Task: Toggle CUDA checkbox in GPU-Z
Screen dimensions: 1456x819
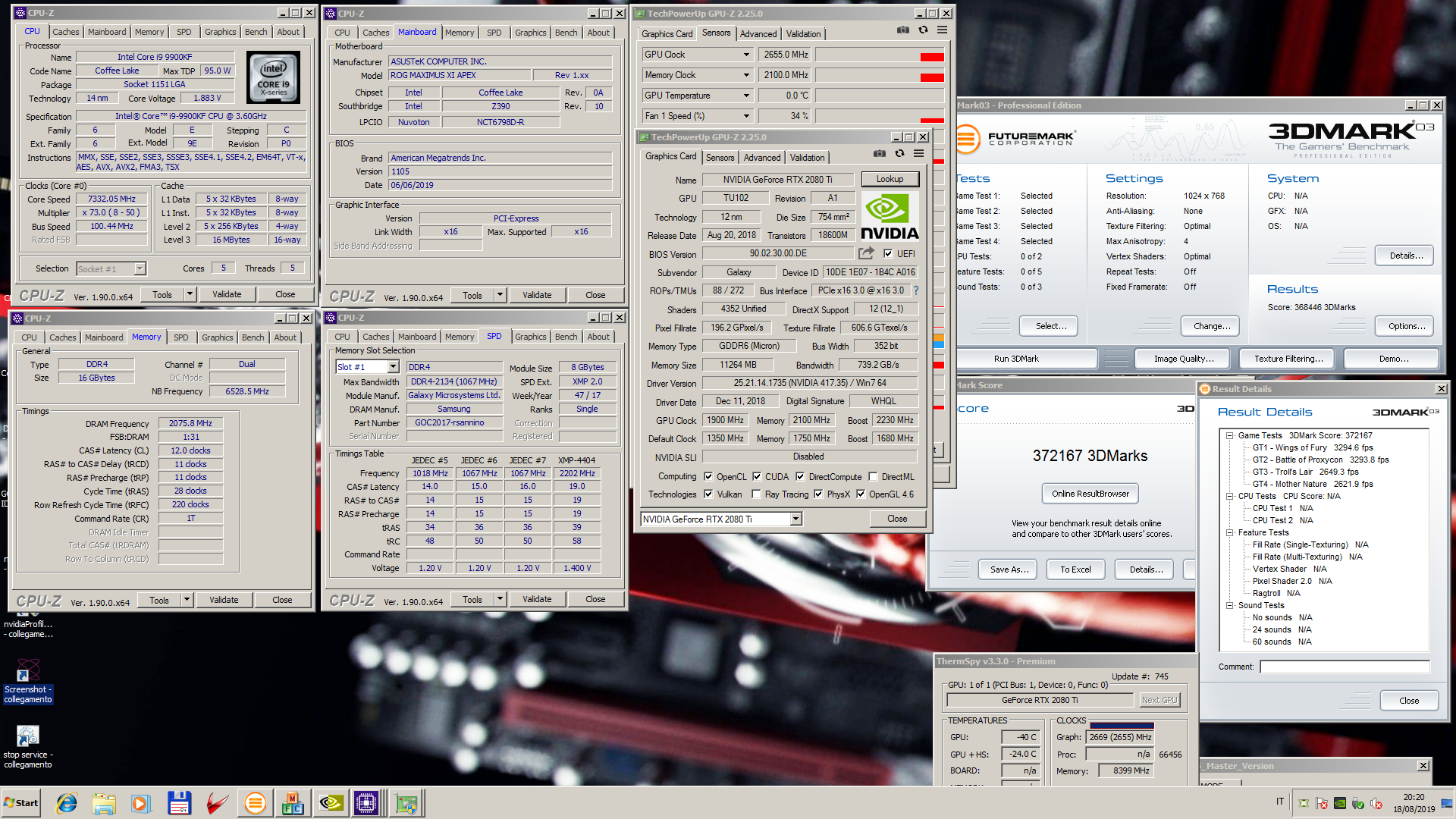Action: click(x=757, y=477)
